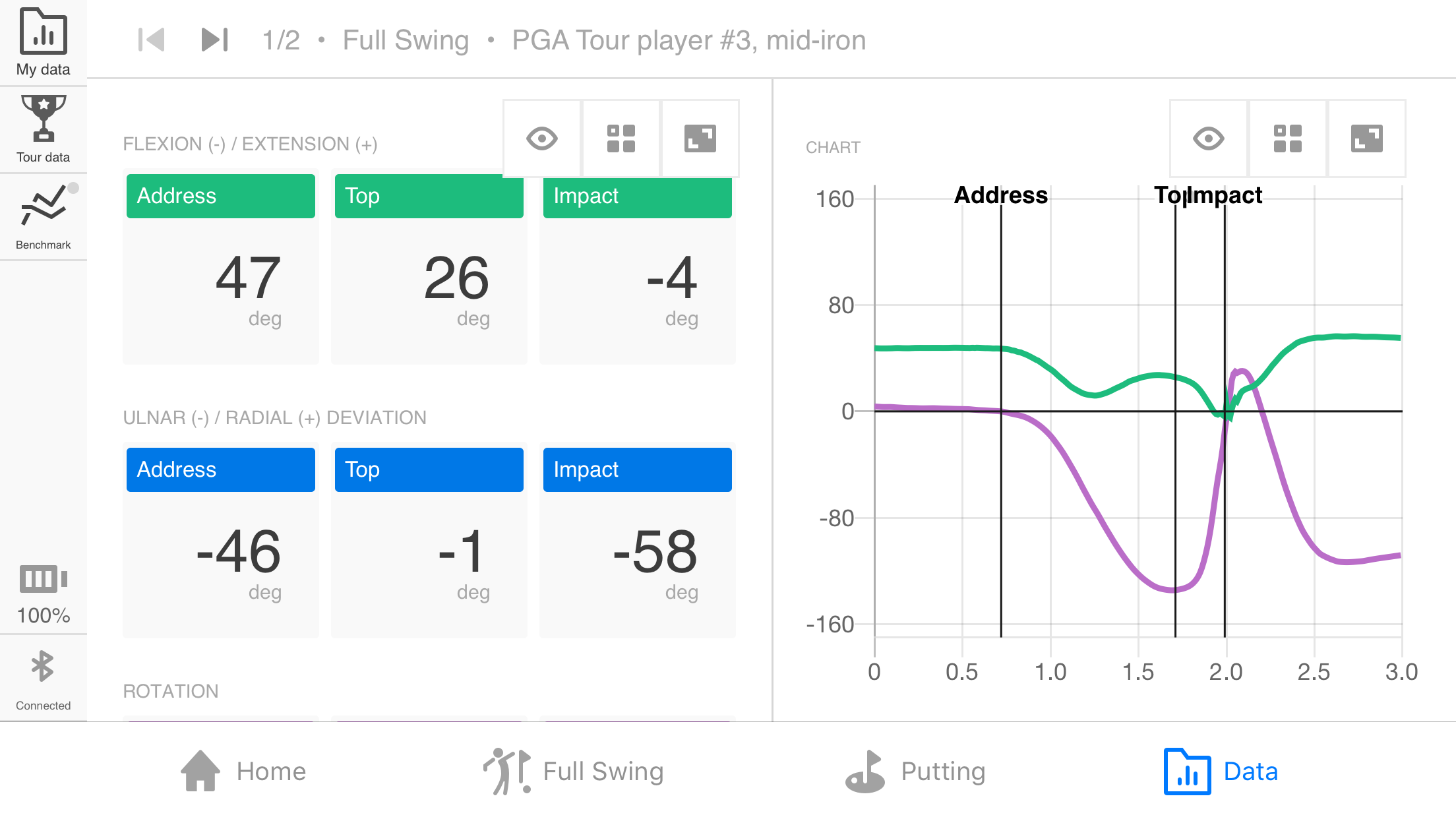Click the Bluetooth Connected icon
1456x819 pixels.
tap(43, 678)
